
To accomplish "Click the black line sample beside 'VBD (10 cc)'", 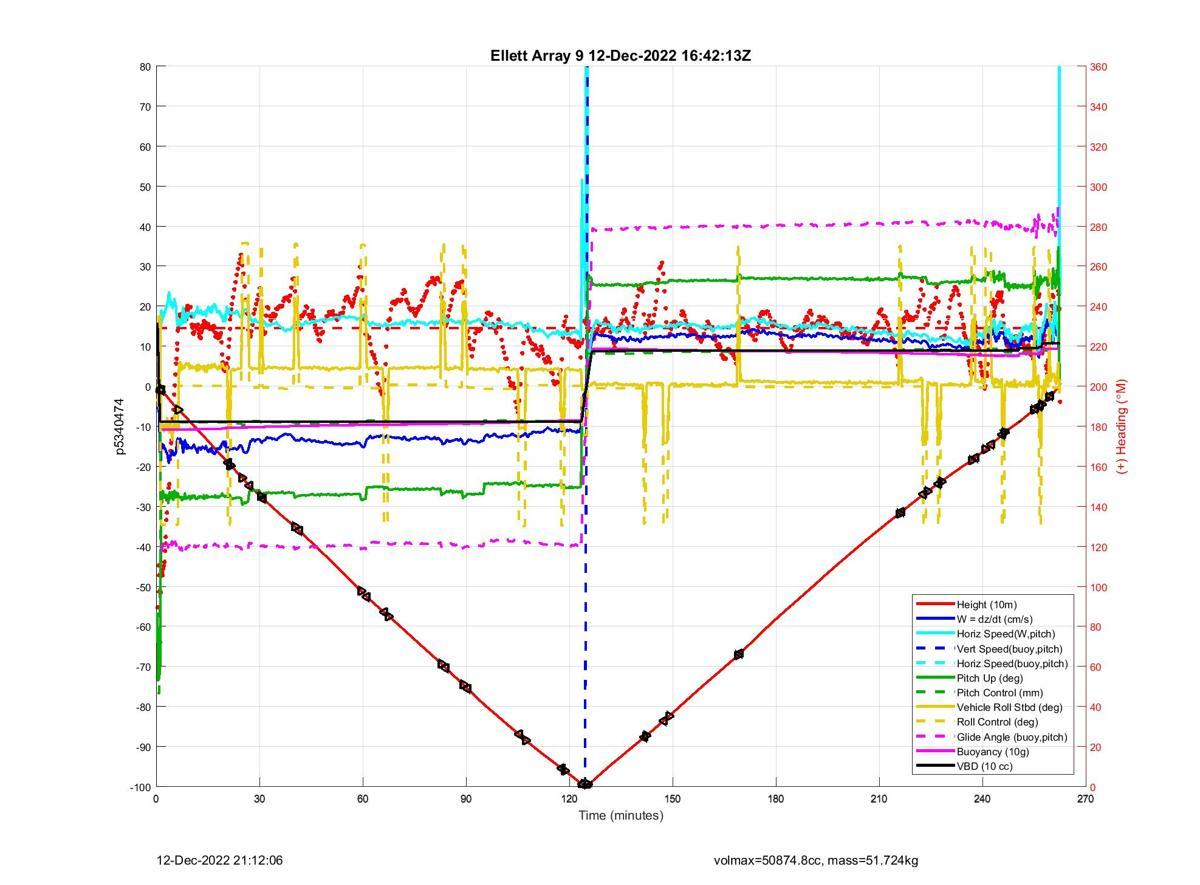I will click(935, 766).
